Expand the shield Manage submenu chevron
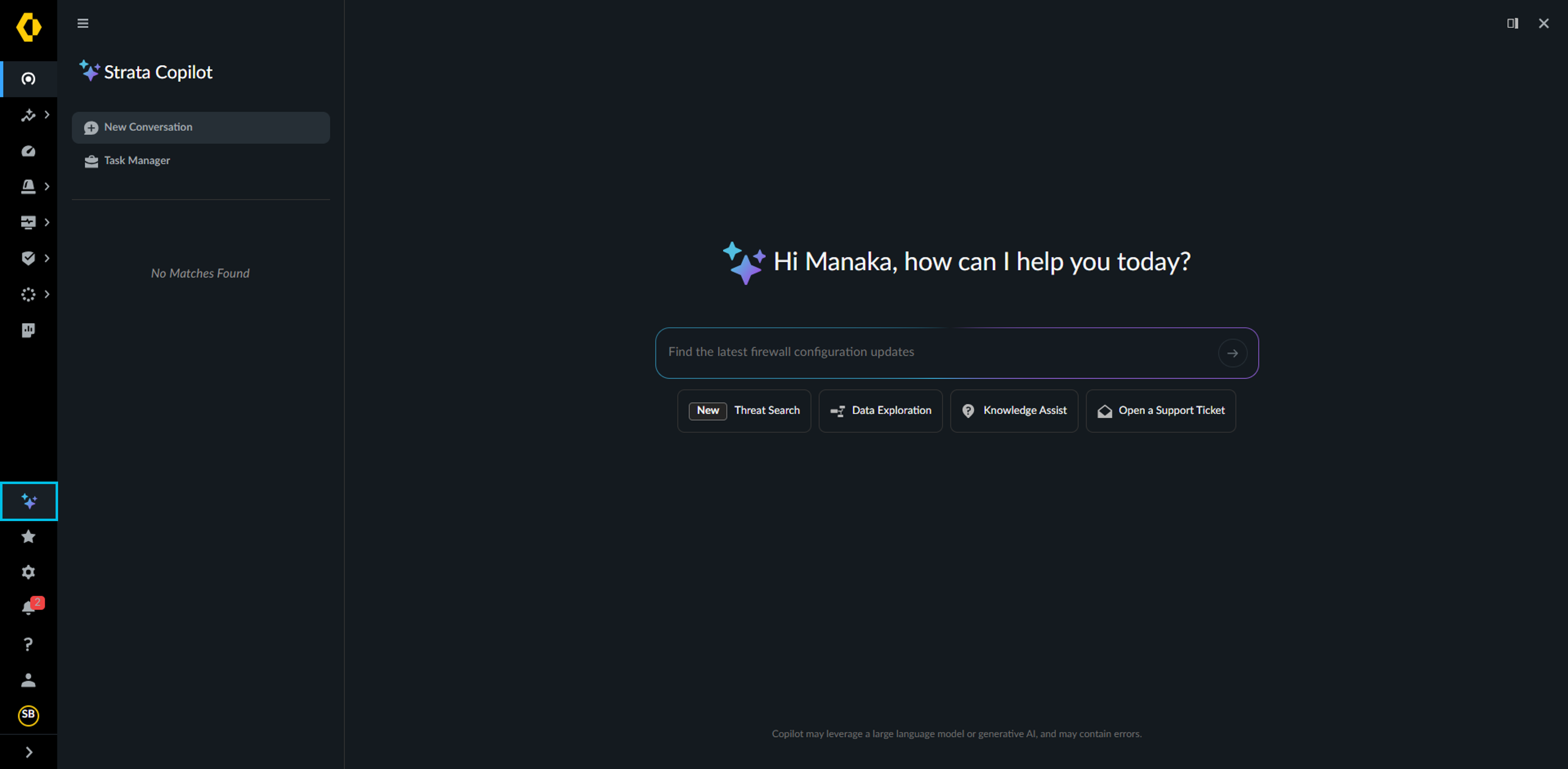This screenshot has height=769, width=1568. (47, 259)
